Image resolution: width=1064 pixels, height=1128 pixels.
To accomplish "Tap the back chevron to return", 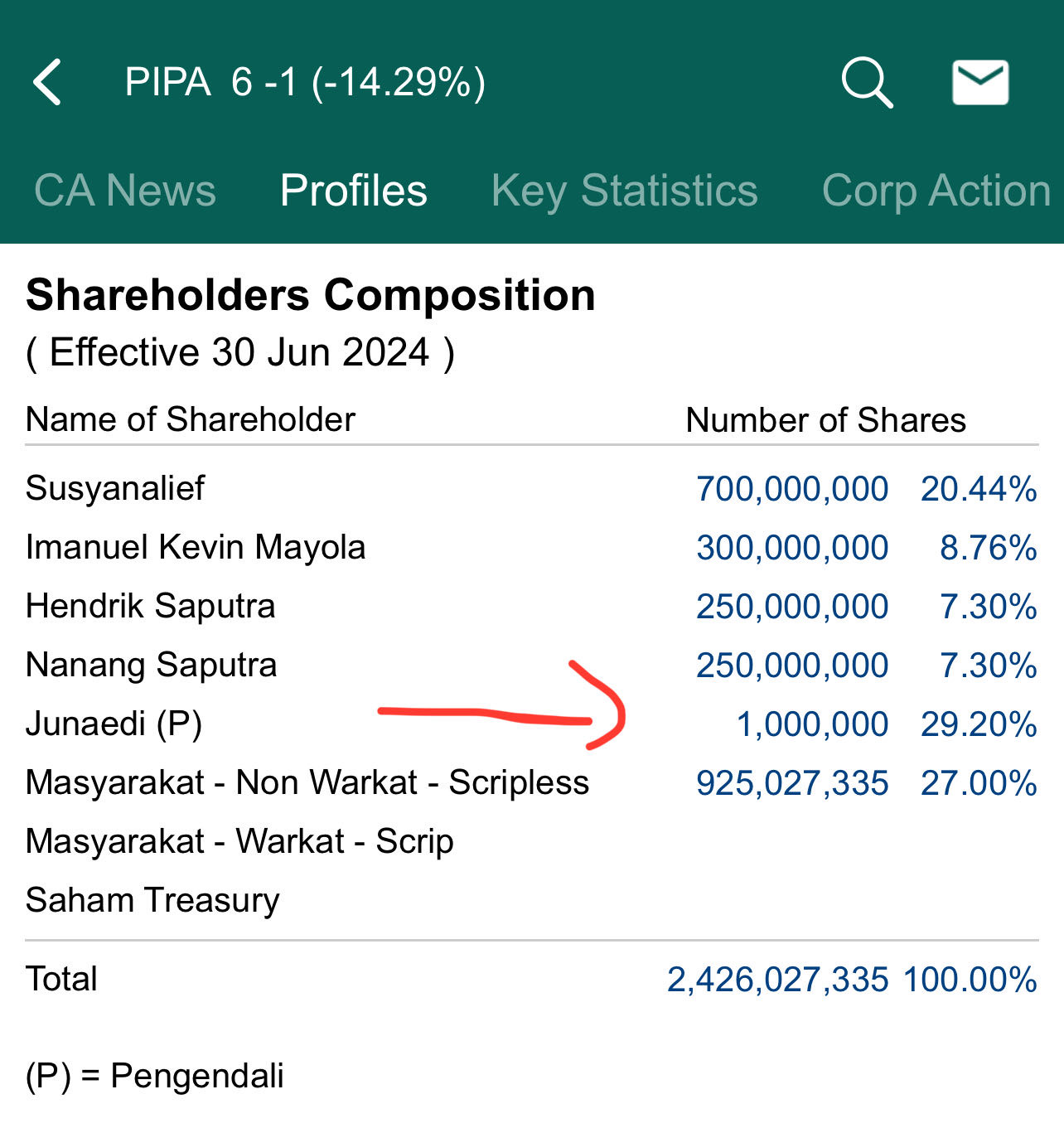I will [x=47, y=82].
